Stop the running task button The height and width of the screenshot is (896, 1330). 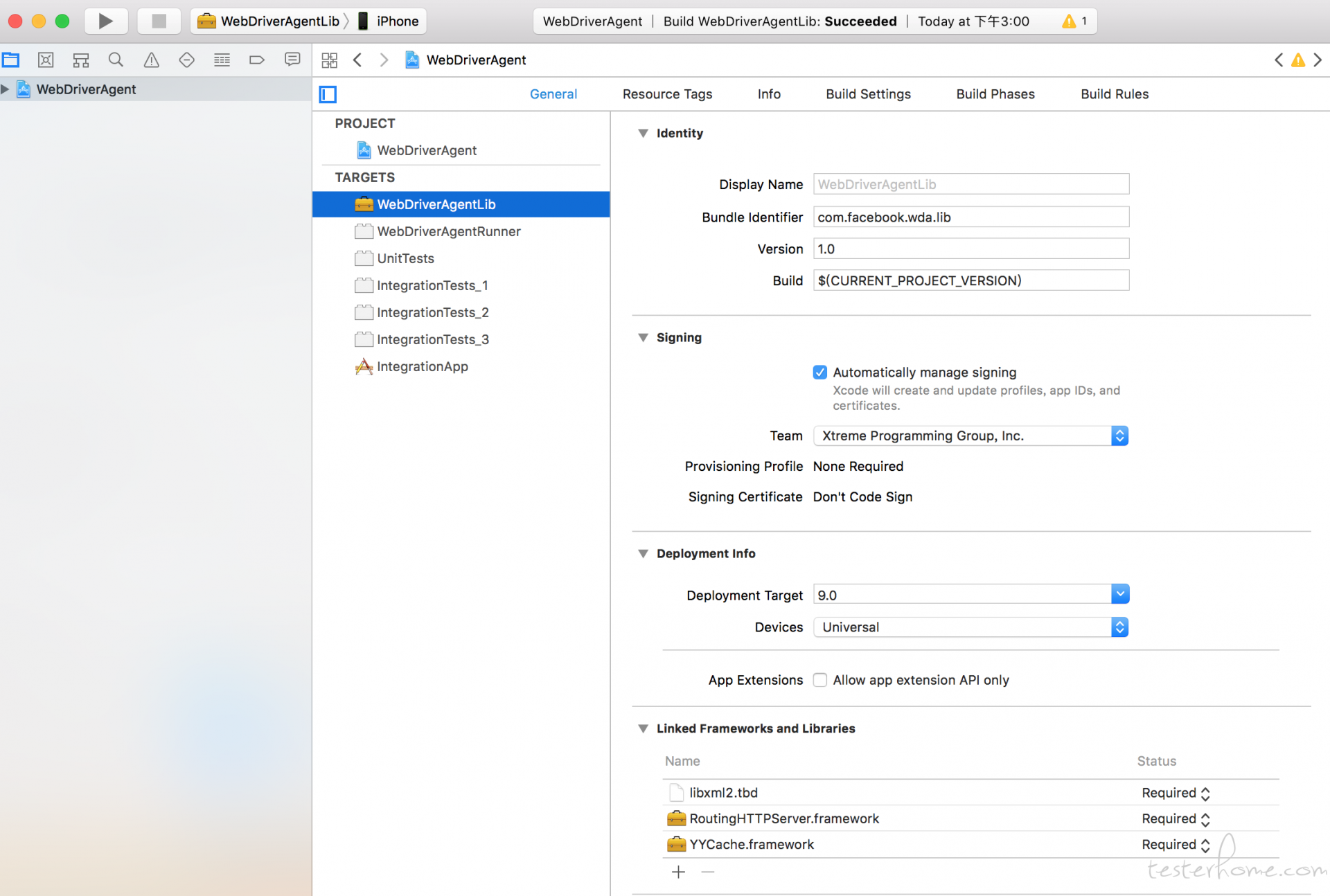[159, 21]
